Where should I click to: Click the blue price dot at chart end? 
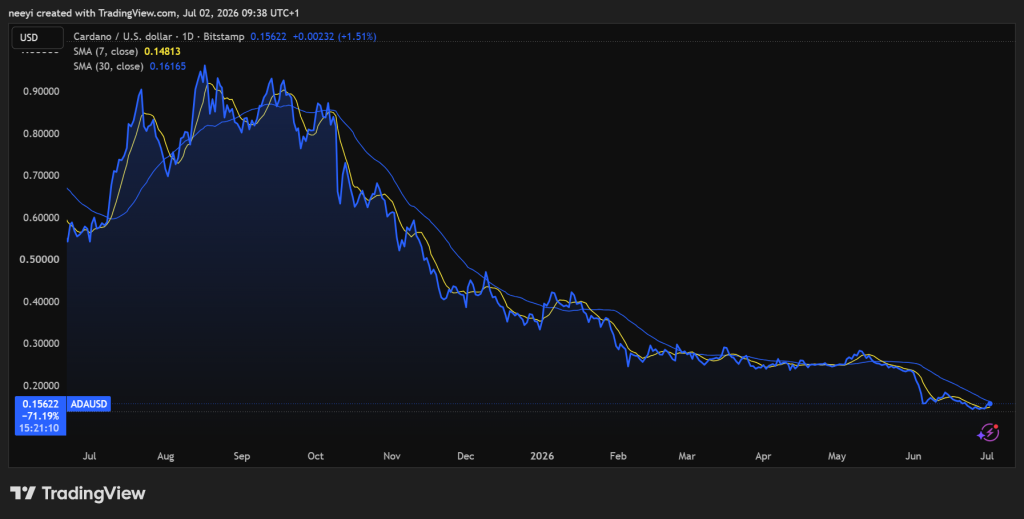pos(990,404)
